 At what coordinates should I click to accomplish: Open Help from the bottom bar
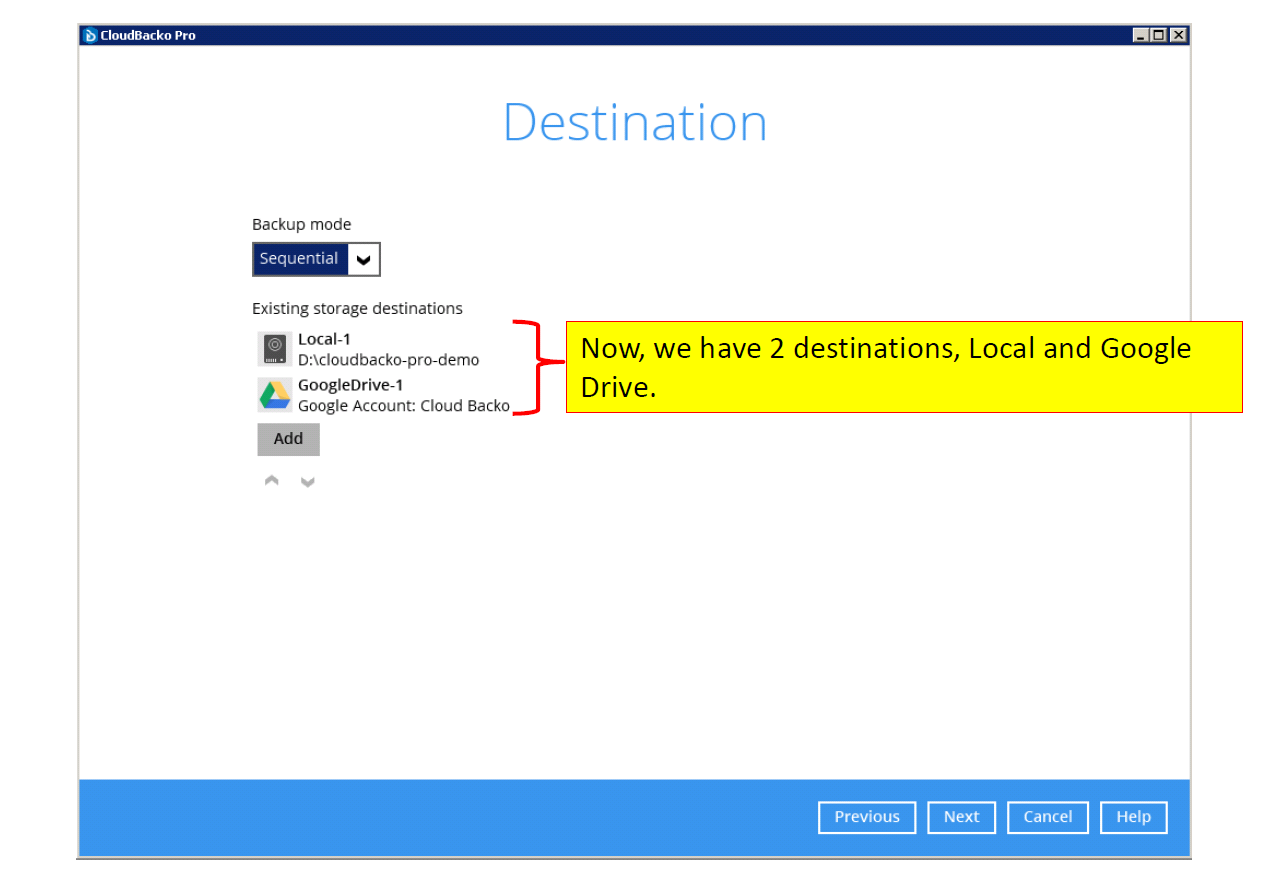(1133, 817)
